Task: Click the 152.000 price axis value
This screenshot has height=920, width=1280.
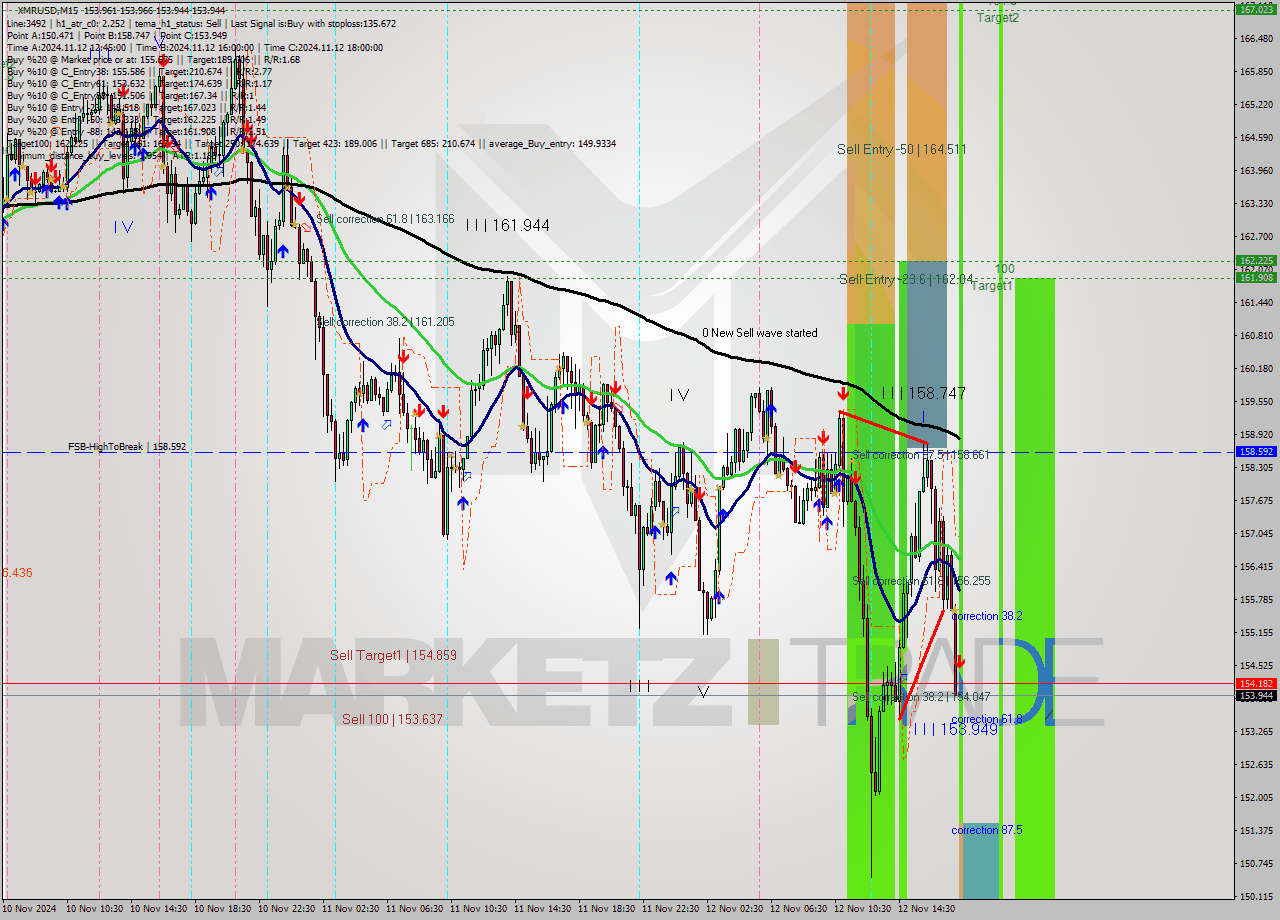Action: pos(1256,798)
